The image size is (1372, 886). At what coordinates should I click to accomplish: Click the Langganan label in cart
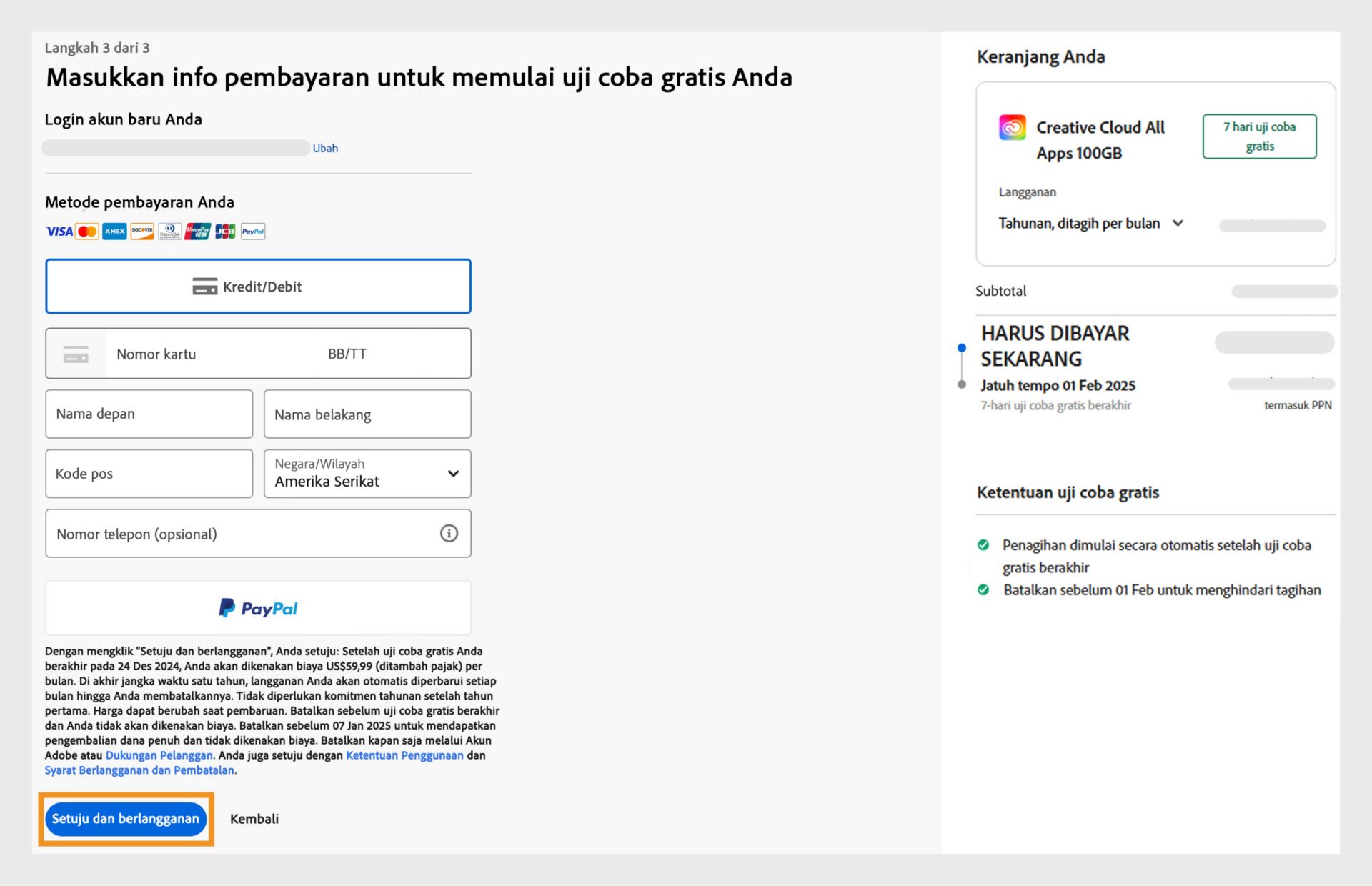click(x=1027, y=192)
